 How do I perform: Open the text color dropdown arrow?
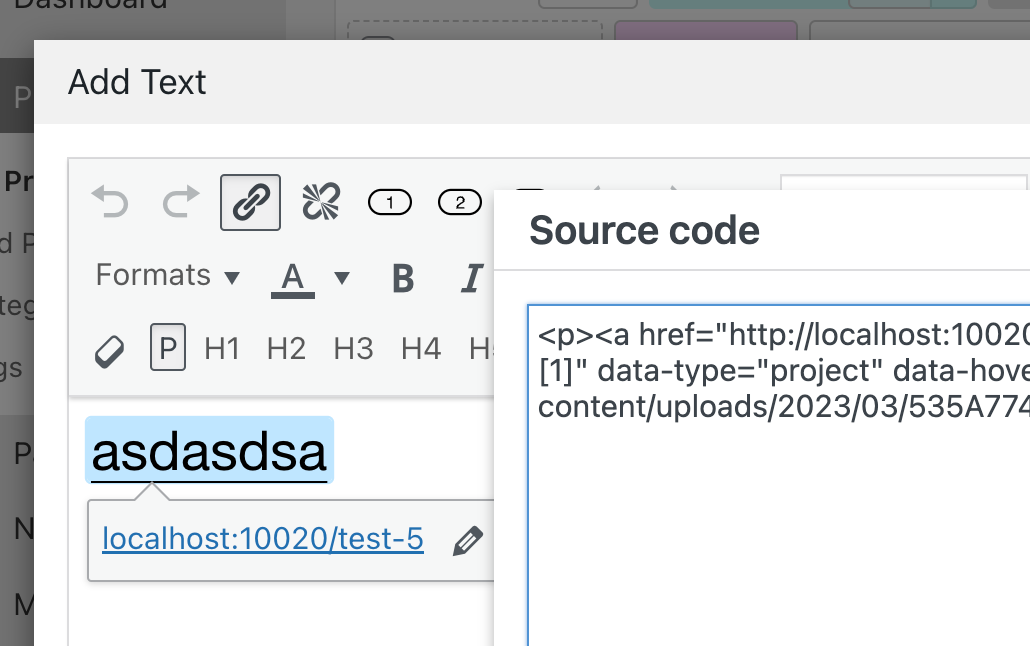(x=341, y=278)
